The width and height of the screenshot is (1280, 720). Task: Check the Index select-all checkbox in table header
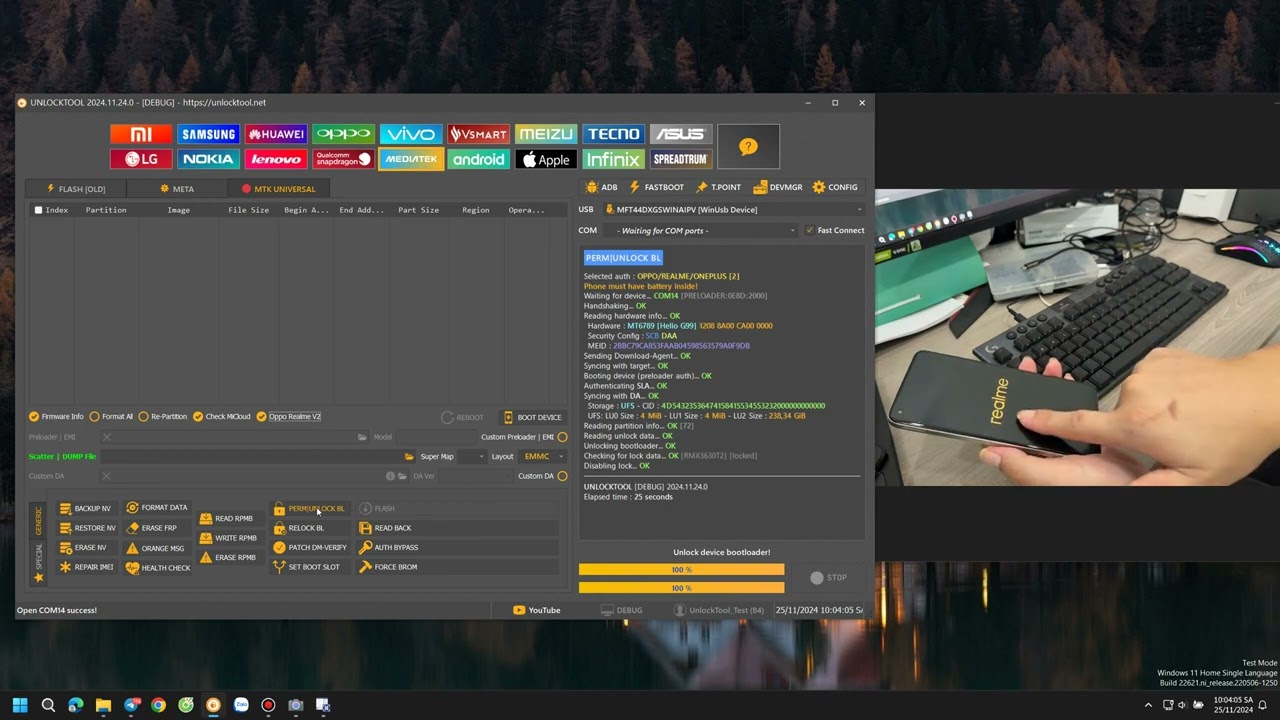point(38,210)
